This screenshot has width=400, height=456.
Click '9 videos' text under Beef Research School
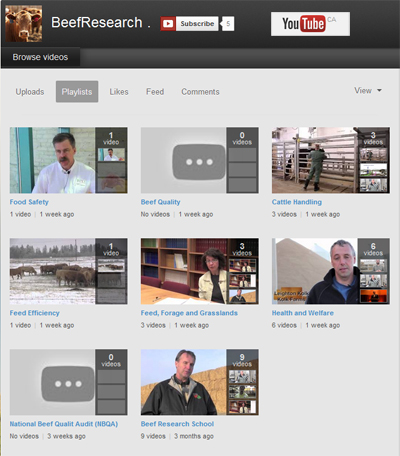point(153,436)
